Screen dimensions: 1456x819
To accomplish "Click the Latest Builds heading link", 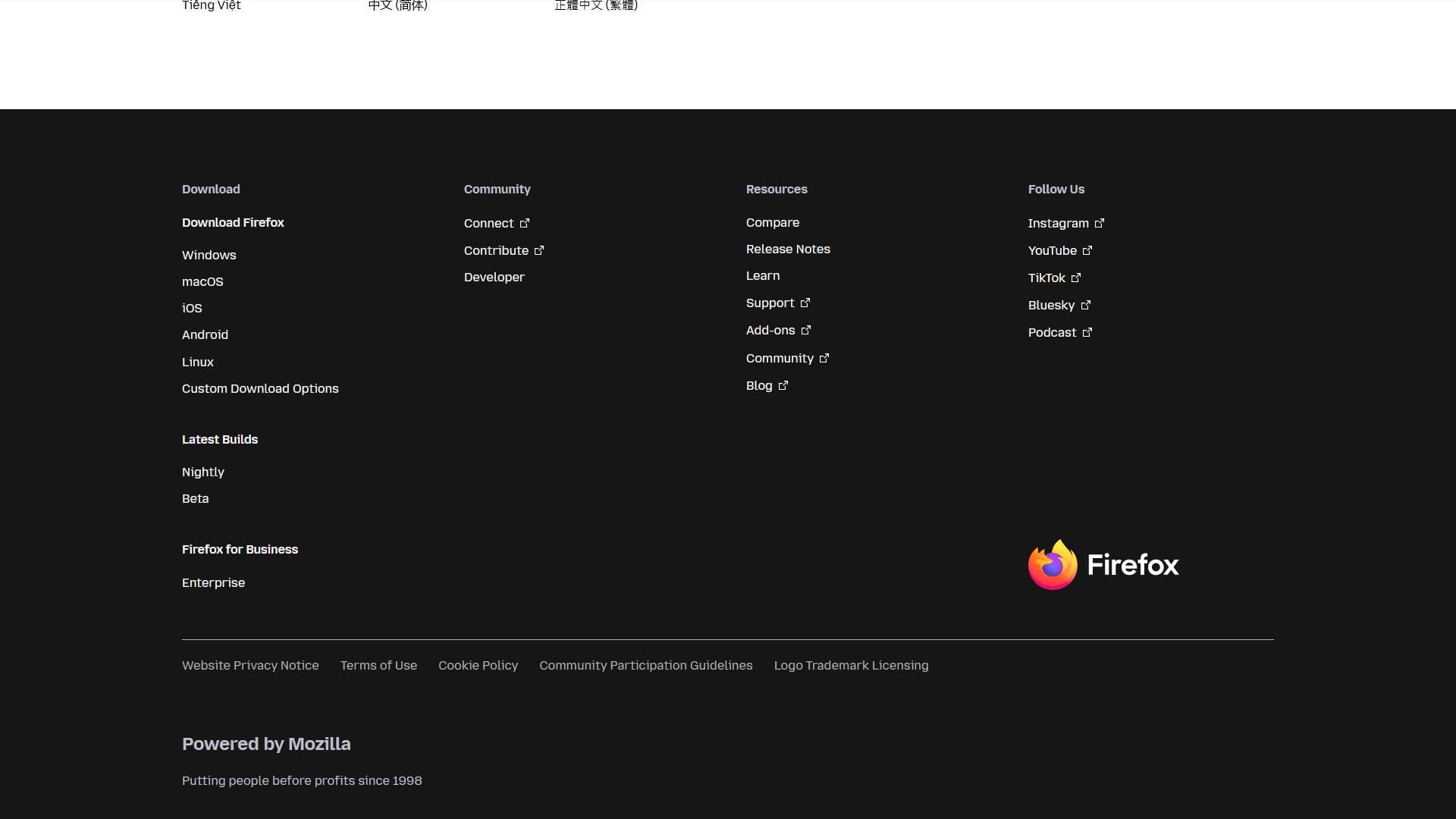I will [x=220, y=439].
